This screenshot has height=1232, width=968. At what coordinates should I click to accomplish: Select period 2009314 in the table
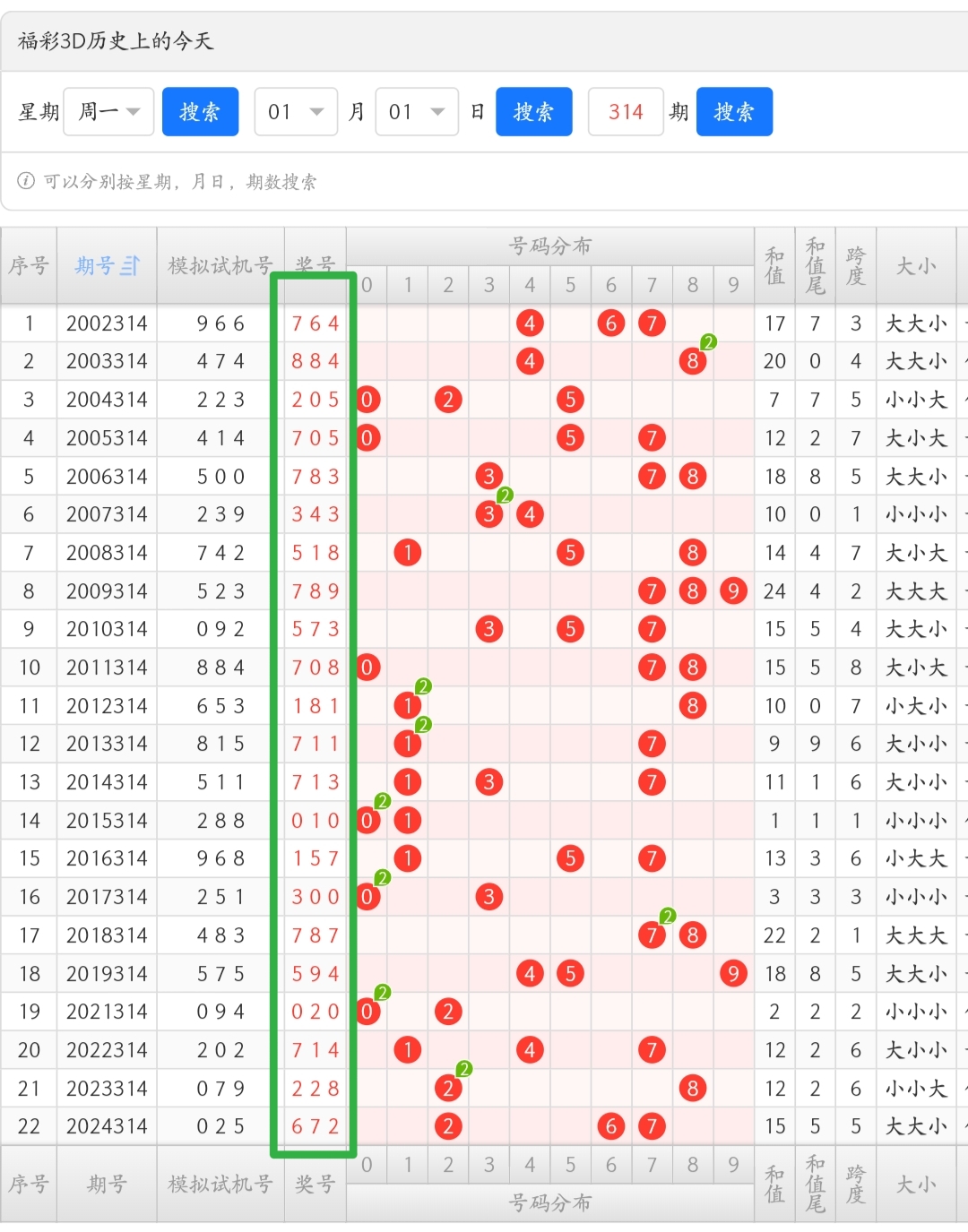107,591
